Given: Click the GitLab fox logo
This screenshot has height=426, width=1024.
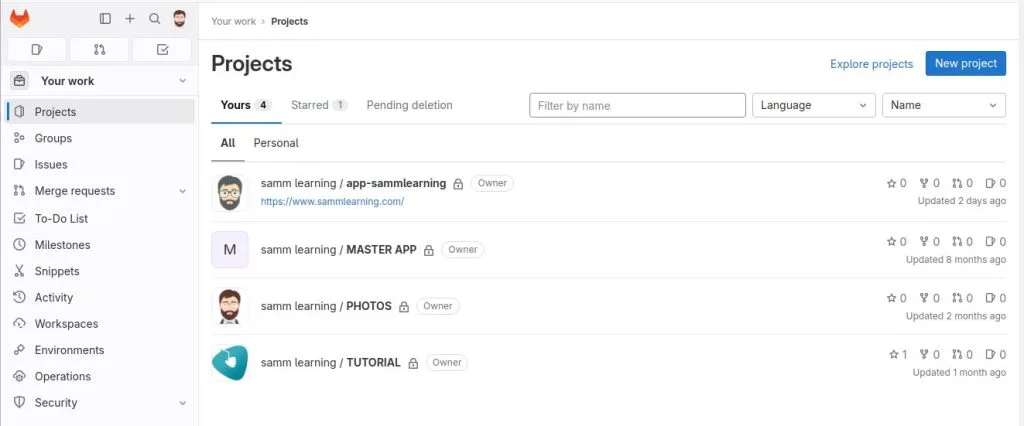Looking at the screenshot, I should (20, 19).
